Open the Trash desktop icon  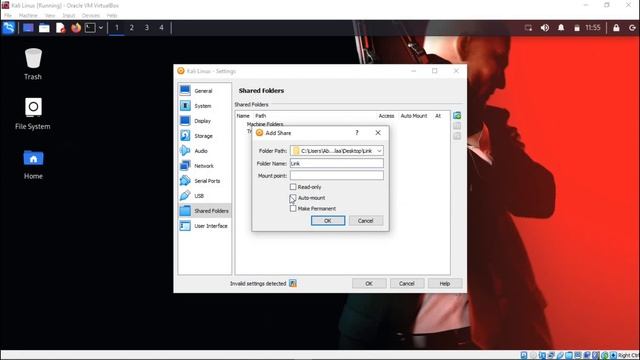click(33, 64)
